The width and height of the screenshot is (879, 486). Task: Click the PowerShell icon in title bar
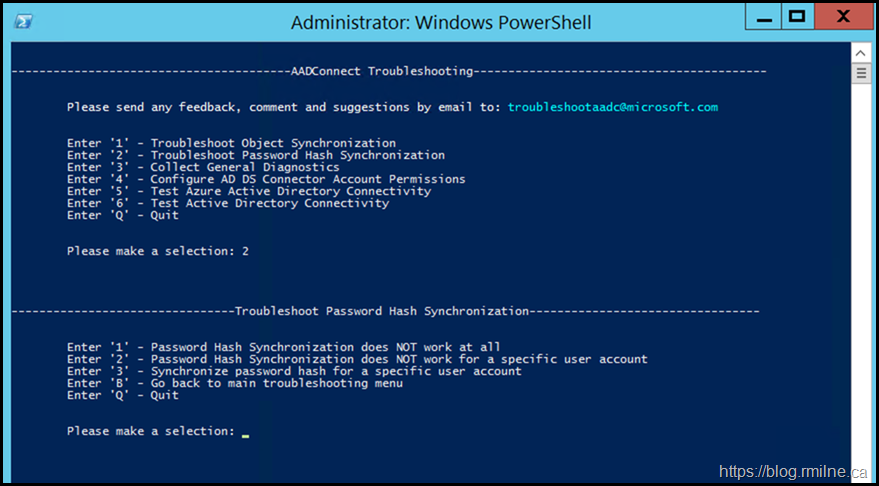[23, 21]
